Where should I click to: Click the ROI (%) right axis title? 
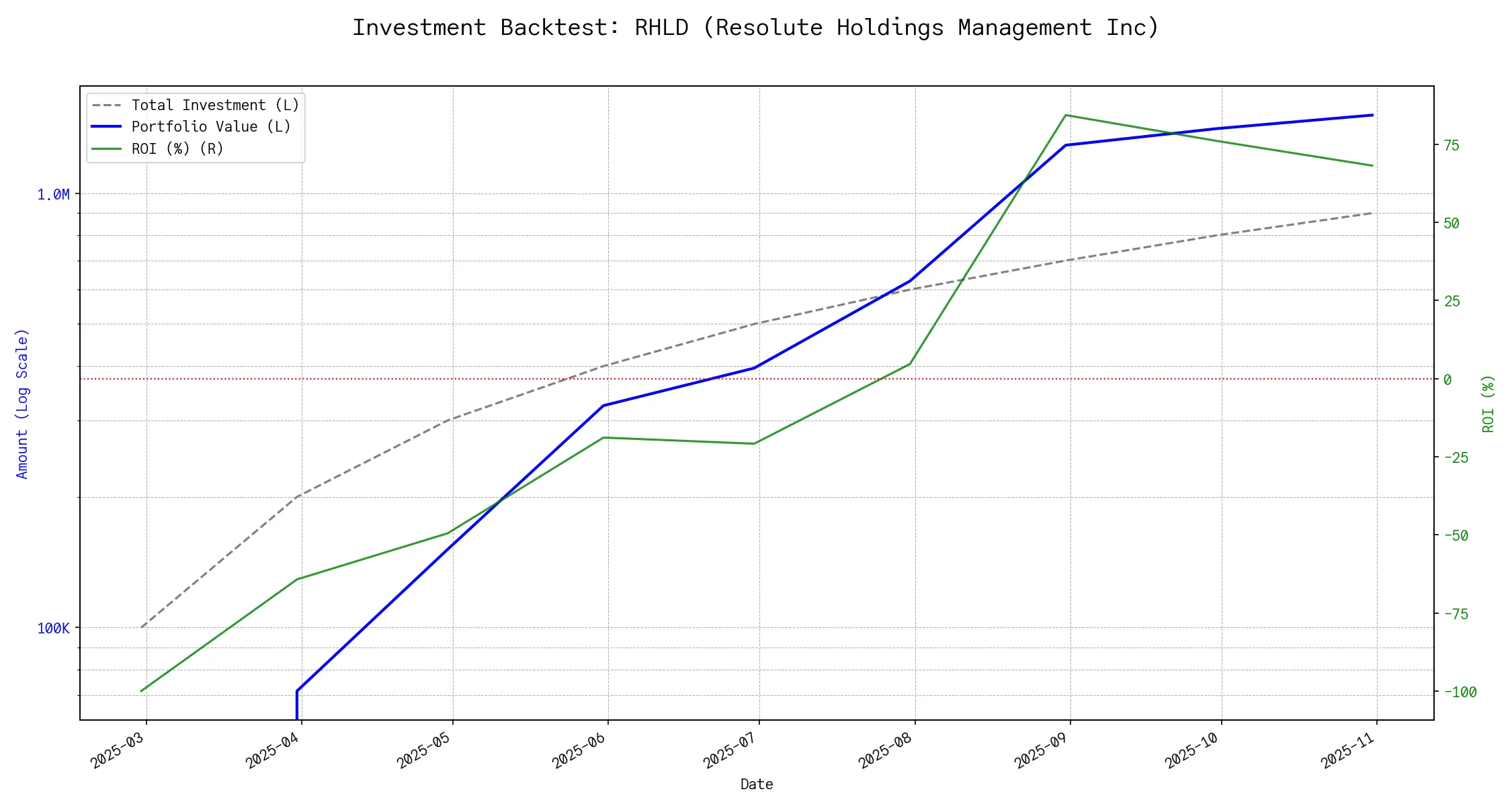click(x=1488, y=404)
